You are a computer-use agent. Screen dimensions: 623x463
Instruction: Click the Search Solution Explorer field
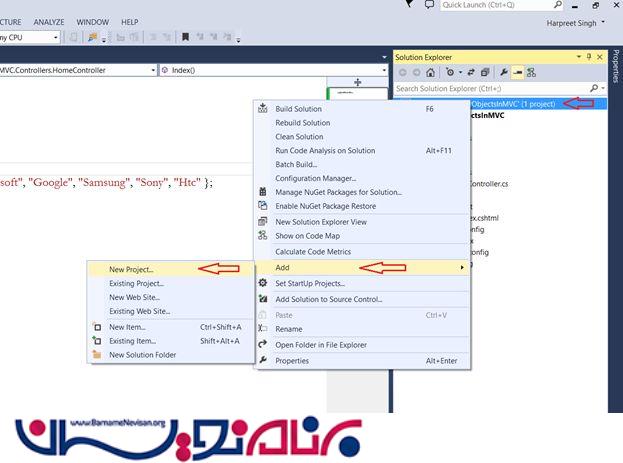pos(492,88)
